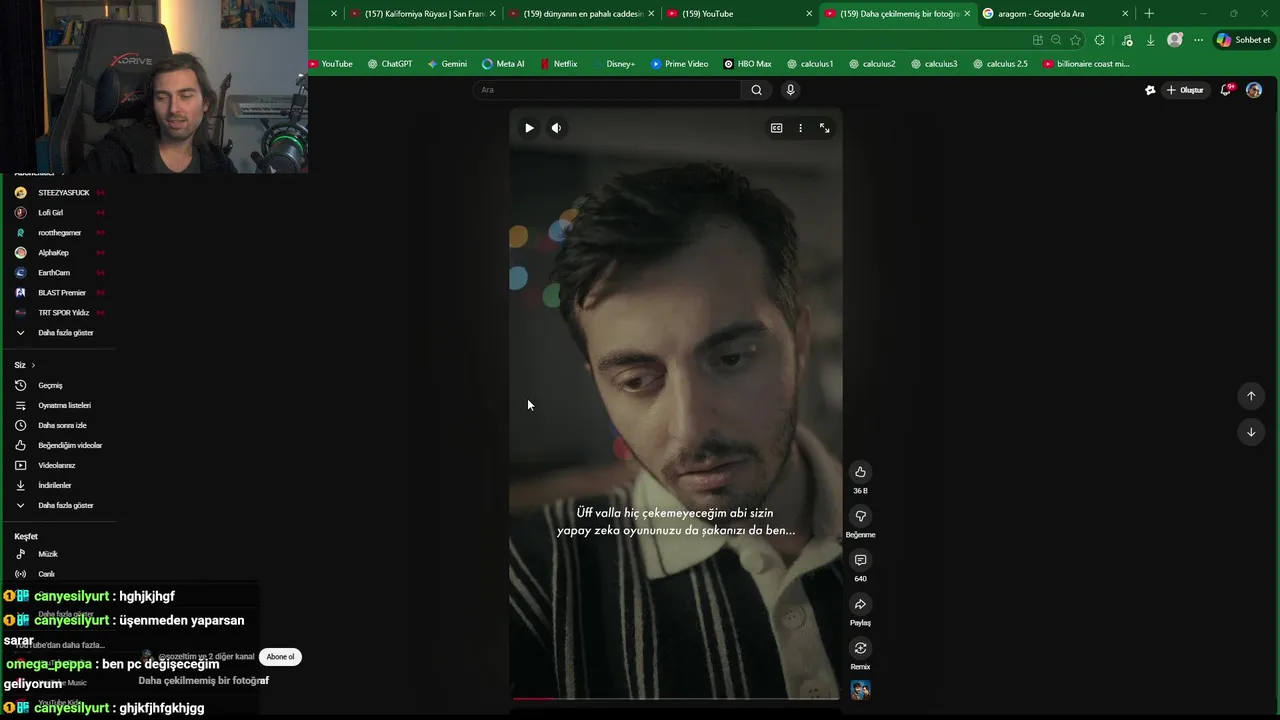Open the 640 comments panel

pyautogui.click(x=860, y=560)
